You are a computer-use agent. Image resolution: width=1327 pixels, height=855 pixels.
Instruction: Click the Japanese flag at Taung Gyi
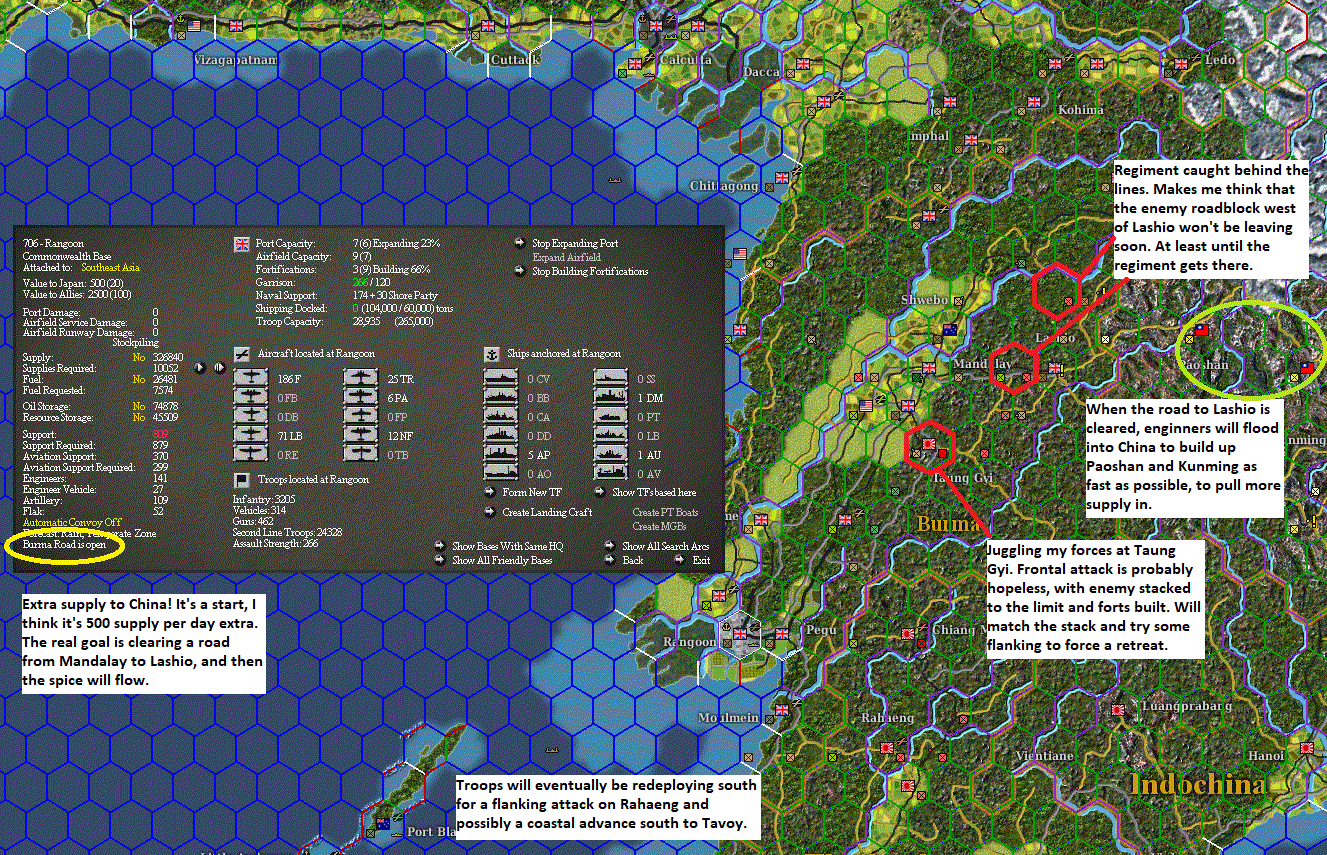coord(929,443)
